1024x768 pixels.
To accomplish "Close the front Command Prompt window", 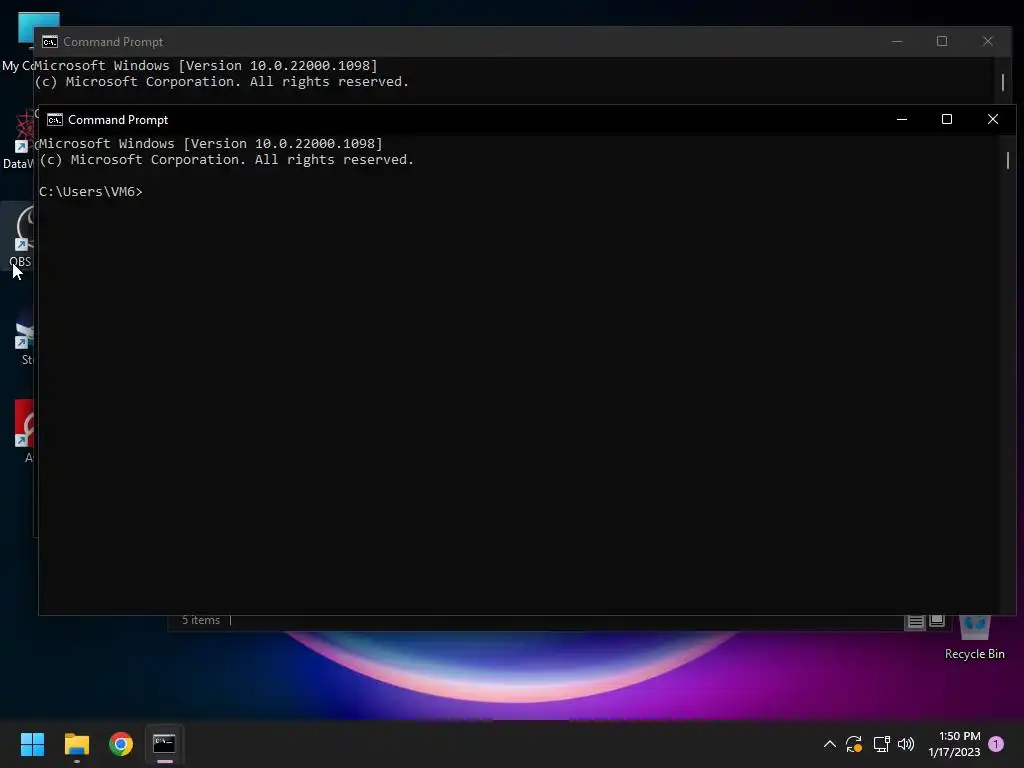I will (x=993, y=120).
